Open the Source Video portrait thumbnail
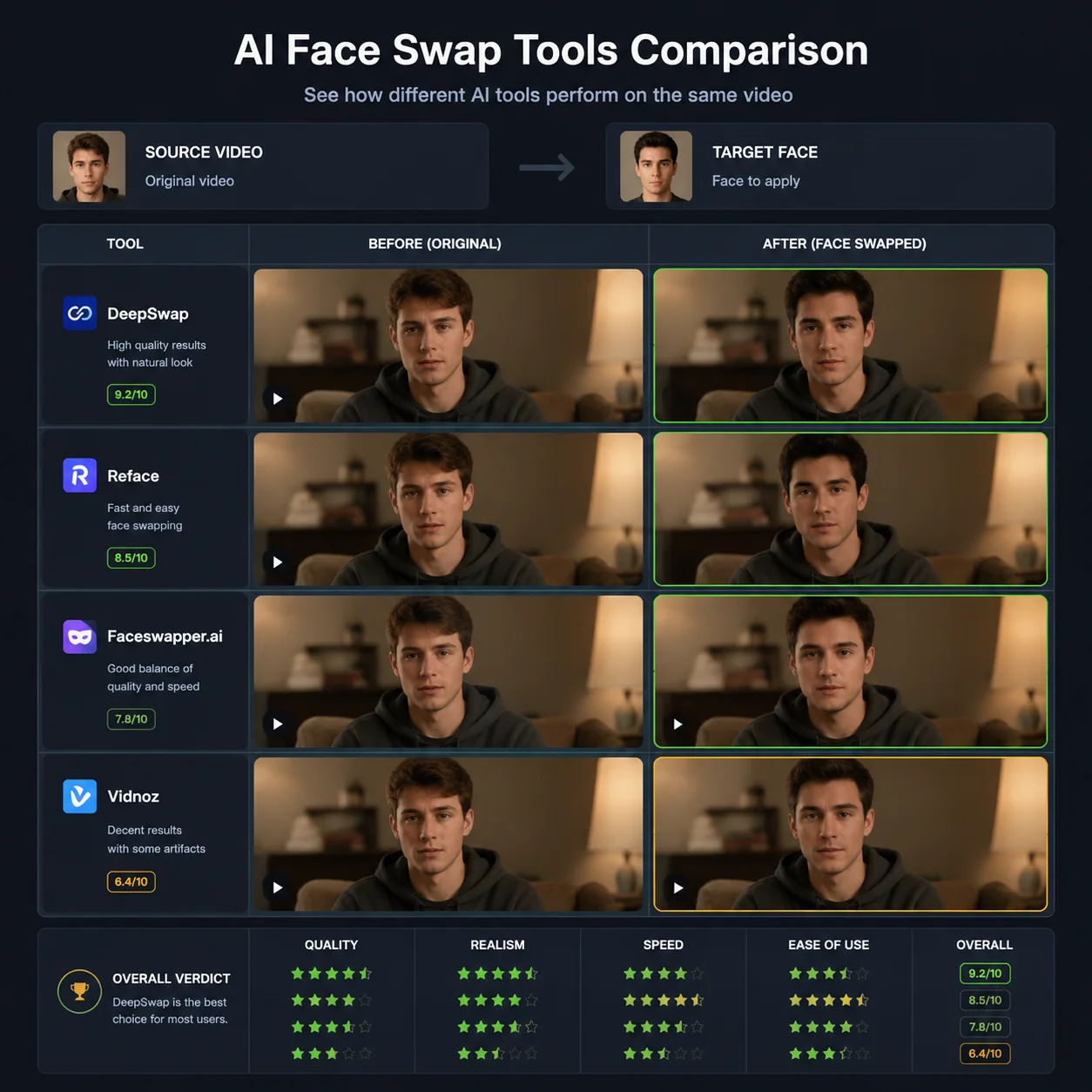This screenshot has width=1092, height=1092. pos(89,166)
